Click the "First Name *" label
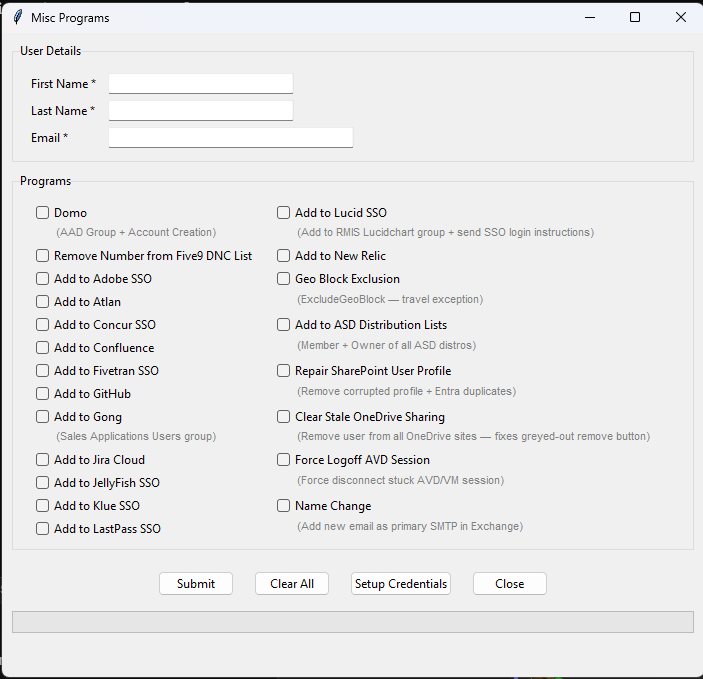The image size is (703, 679). (63, 84)
